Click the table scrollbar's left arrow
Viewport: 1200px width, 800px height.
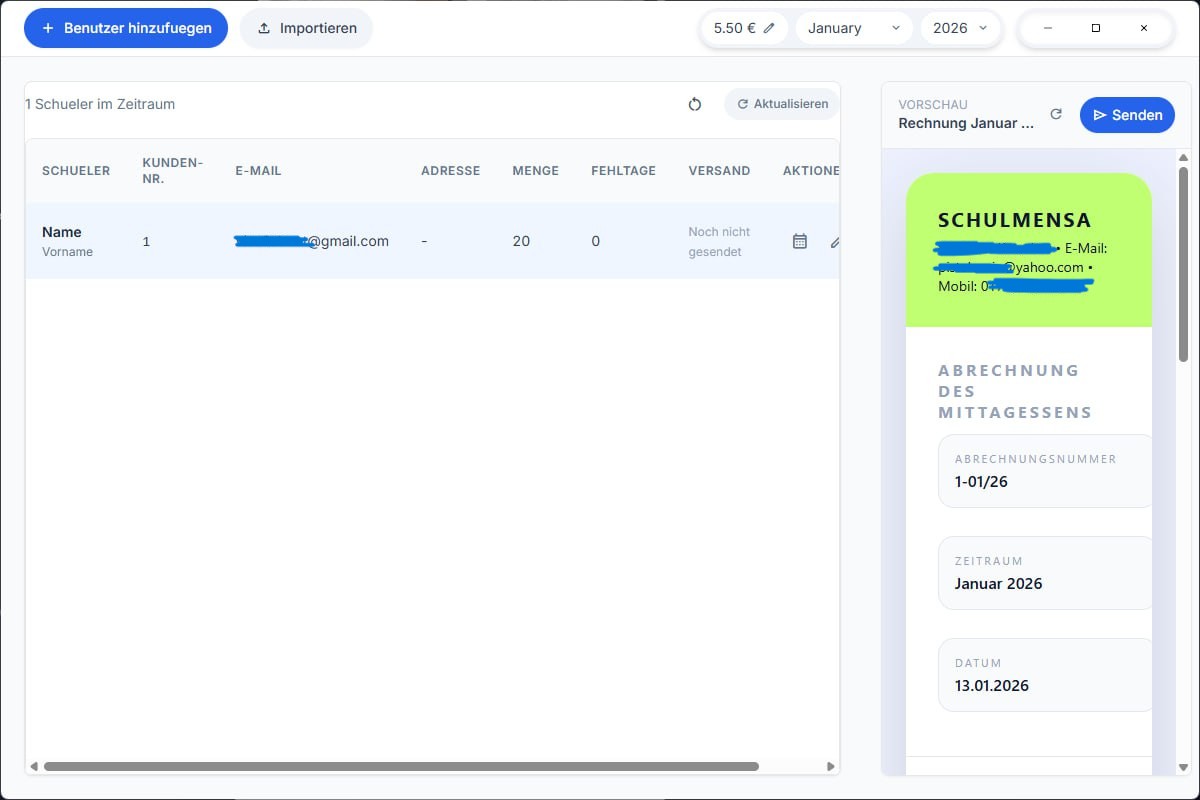pos(33,767)
